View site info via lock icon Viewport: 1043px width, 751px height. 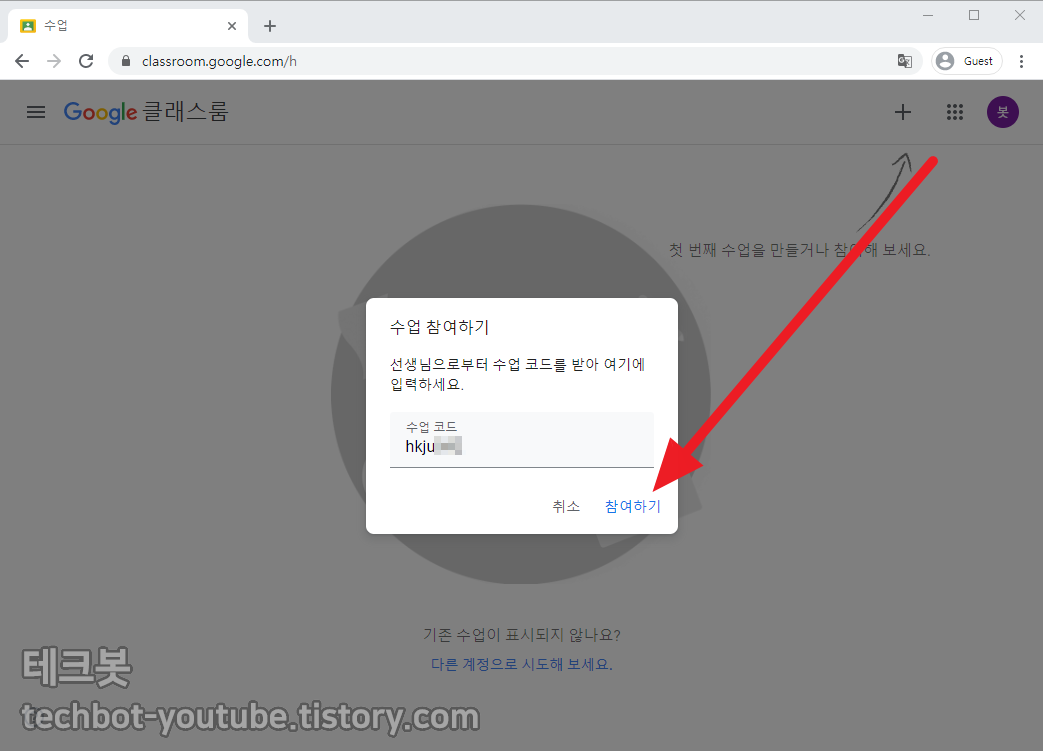point(126,61)
